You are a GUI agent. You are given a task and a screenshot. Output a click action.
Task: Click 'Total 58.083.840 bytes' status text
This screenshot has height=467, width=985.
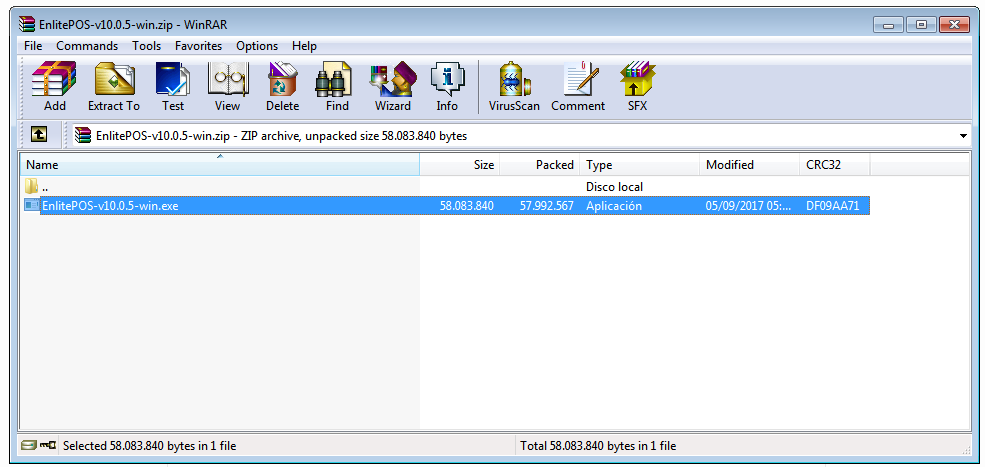[598, 446]
